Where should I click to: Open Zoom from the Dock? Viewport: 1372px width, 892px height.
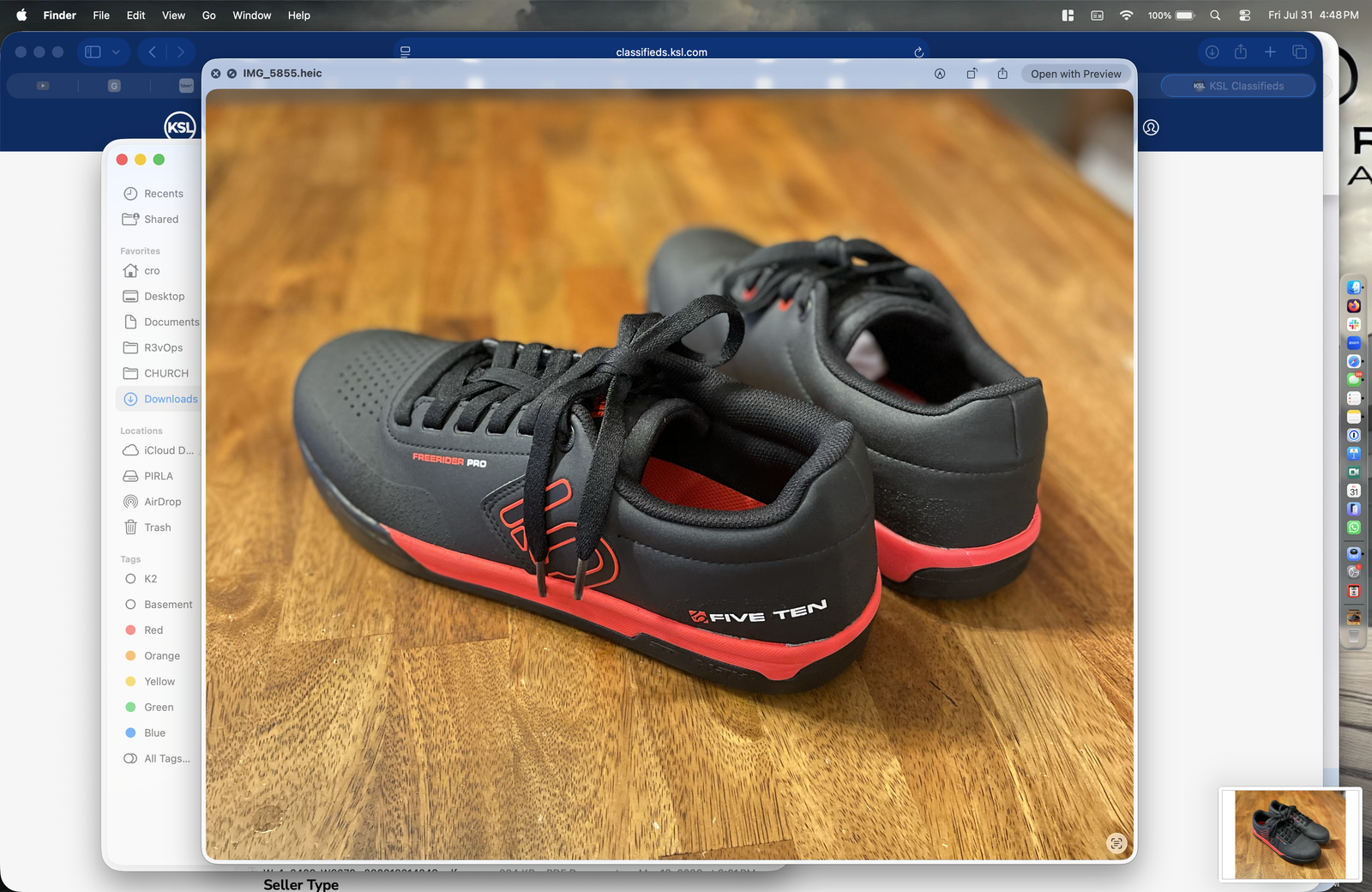1354,343
